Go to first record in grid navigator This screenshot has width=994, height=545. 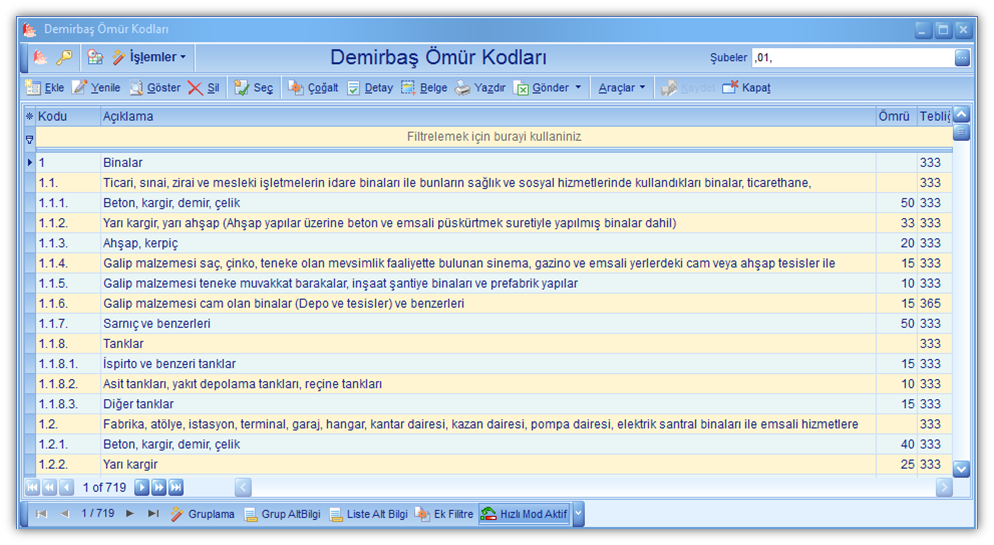tap(32, 487)
